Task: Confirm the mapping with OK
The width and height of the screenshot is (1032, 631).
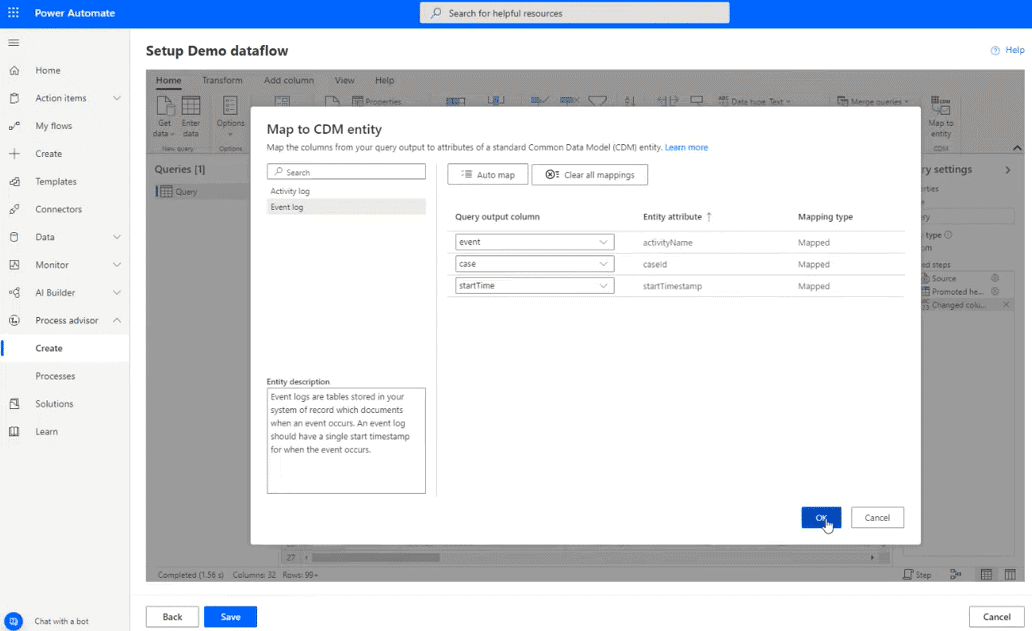Action: coord(820,517)
